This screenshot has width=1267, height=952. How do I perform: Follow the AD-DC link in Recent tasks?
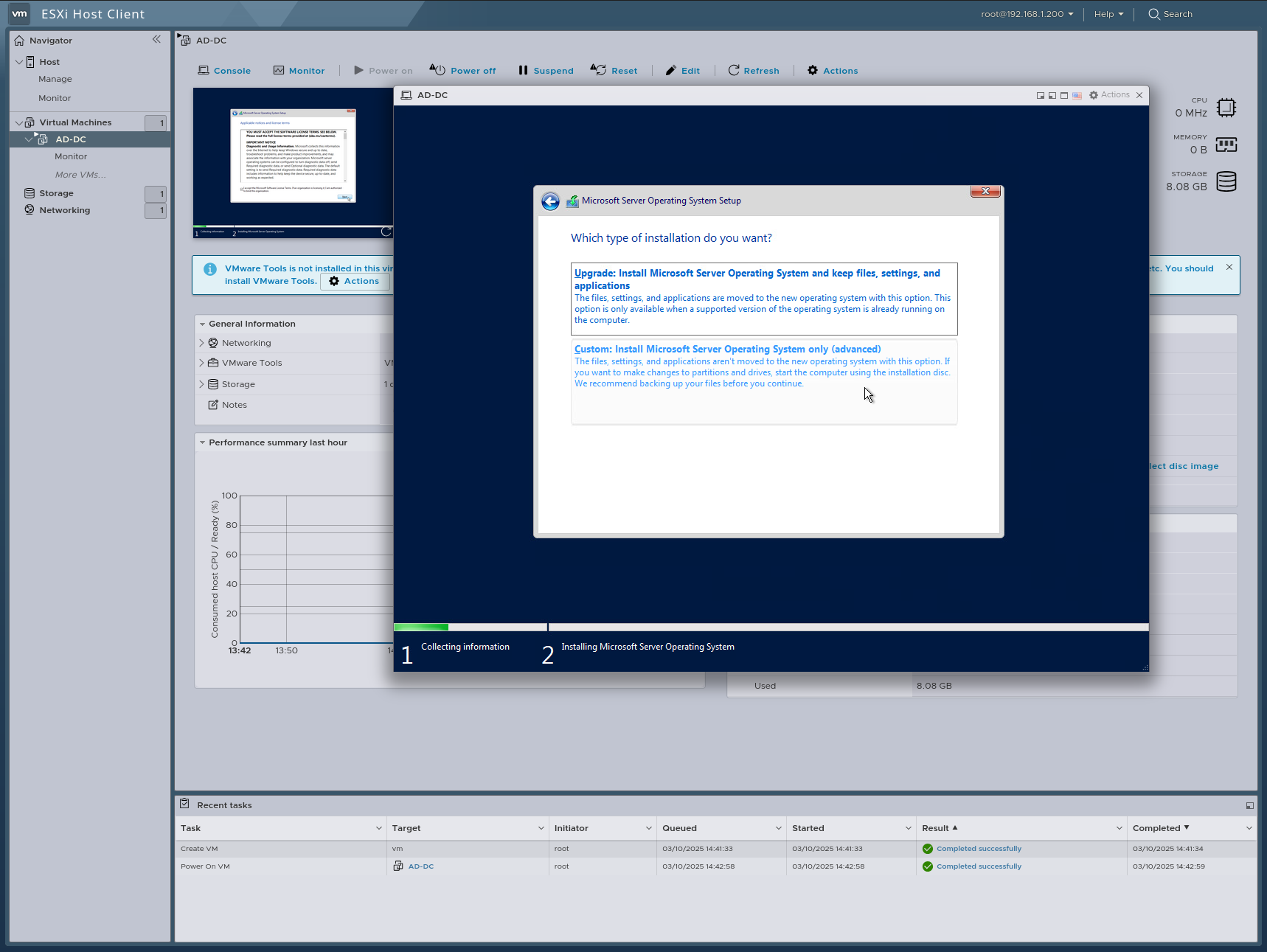click(x=420, y=866)
